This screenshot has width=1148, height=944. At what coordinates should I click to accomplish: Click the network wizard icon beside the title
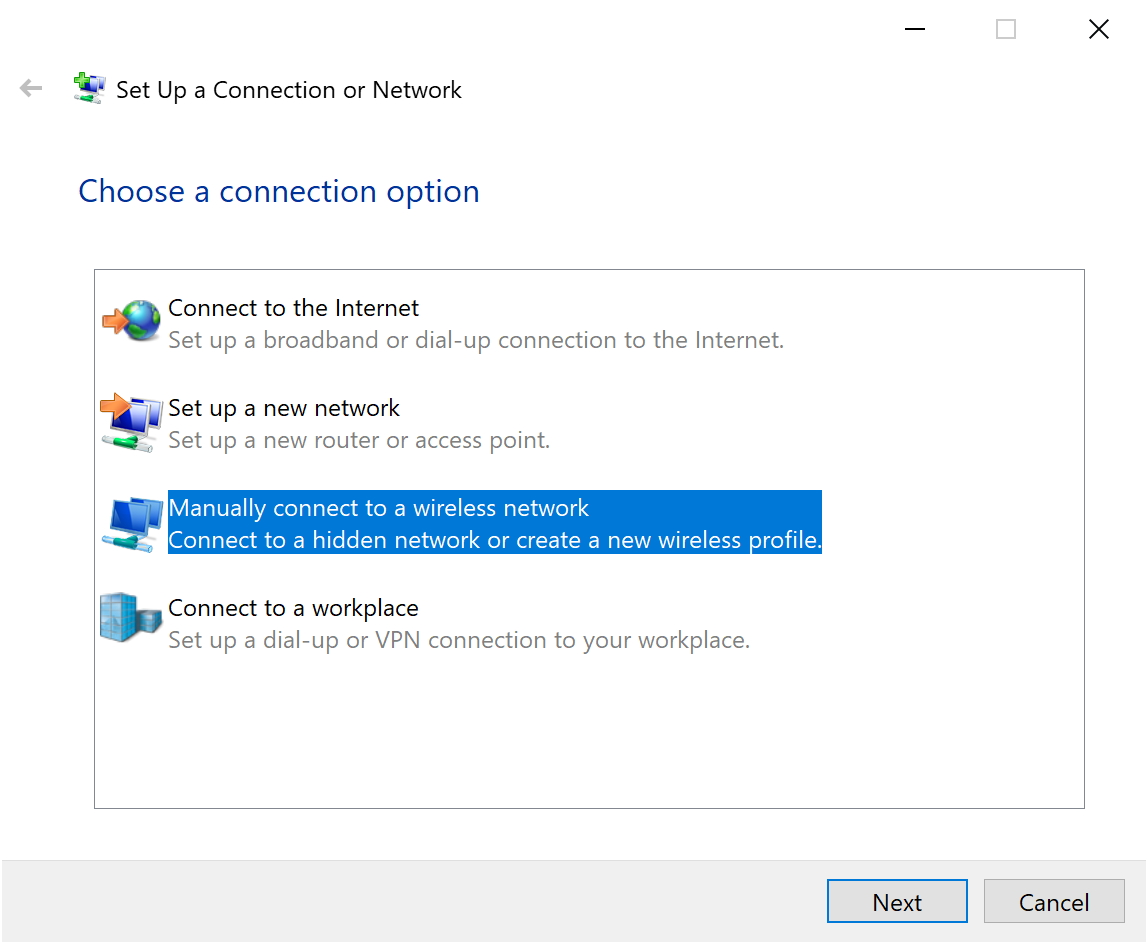[x=89, y=89]
